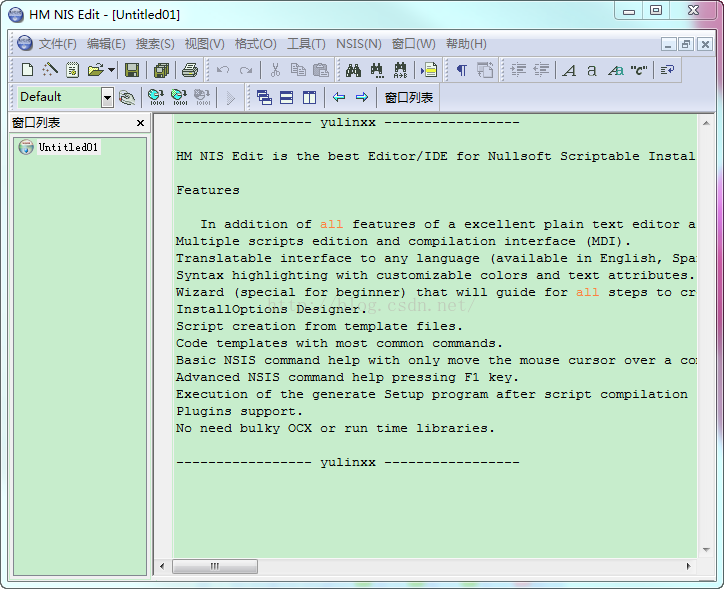724x589 pixels.
Task: Click the swap header/source window icon
Action: [x=485, y=70]
